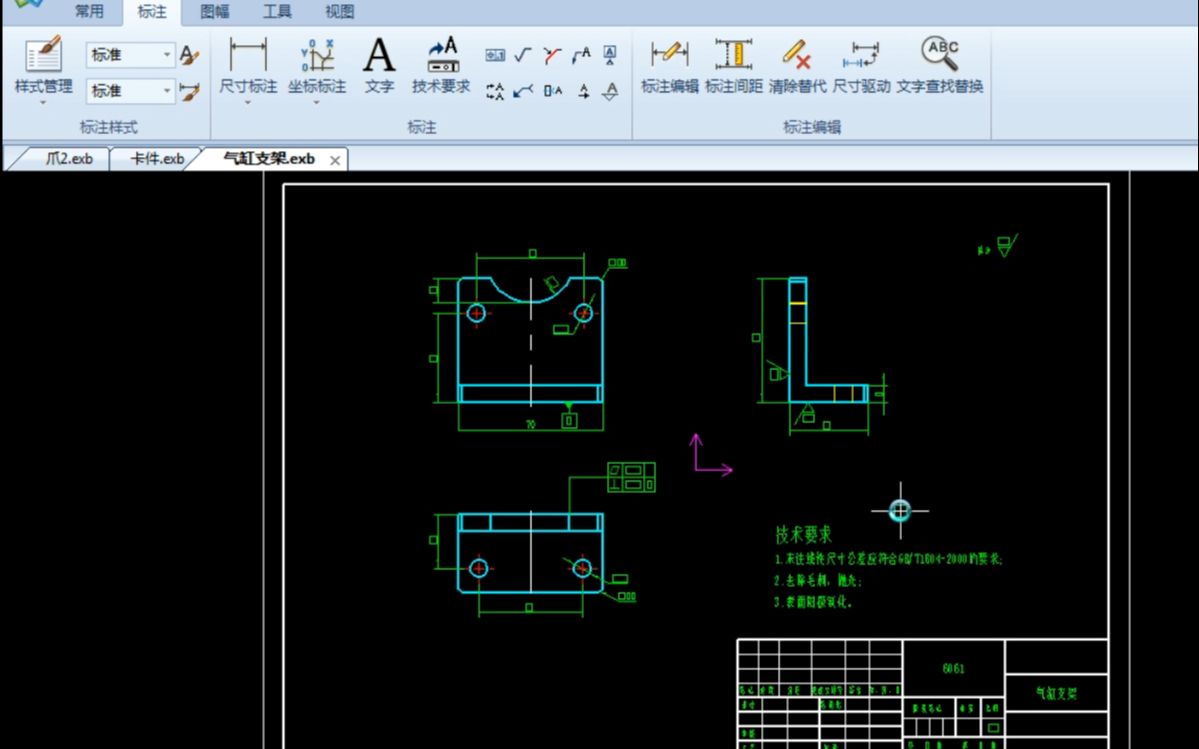
Task: Click the 清除替代 clear override icon
Action: 797,66
